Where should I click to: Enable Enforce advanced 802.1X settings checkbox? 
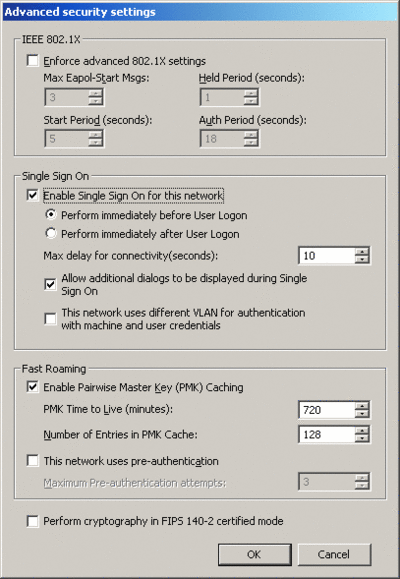point(33,61)
